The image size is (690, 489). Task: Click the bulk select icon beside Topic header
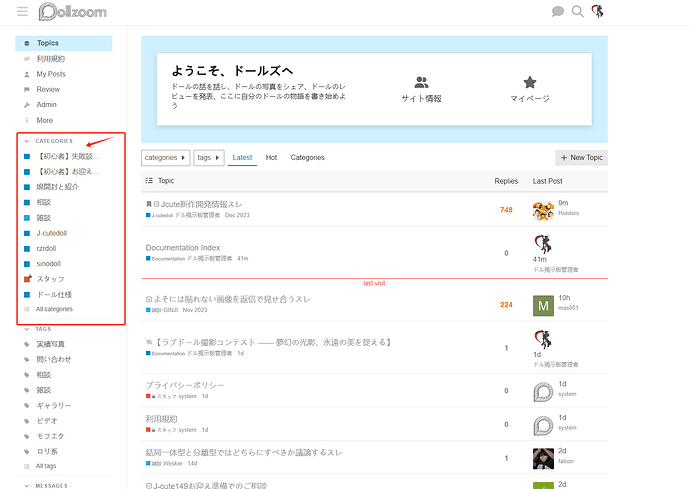(x=149, y=180)
